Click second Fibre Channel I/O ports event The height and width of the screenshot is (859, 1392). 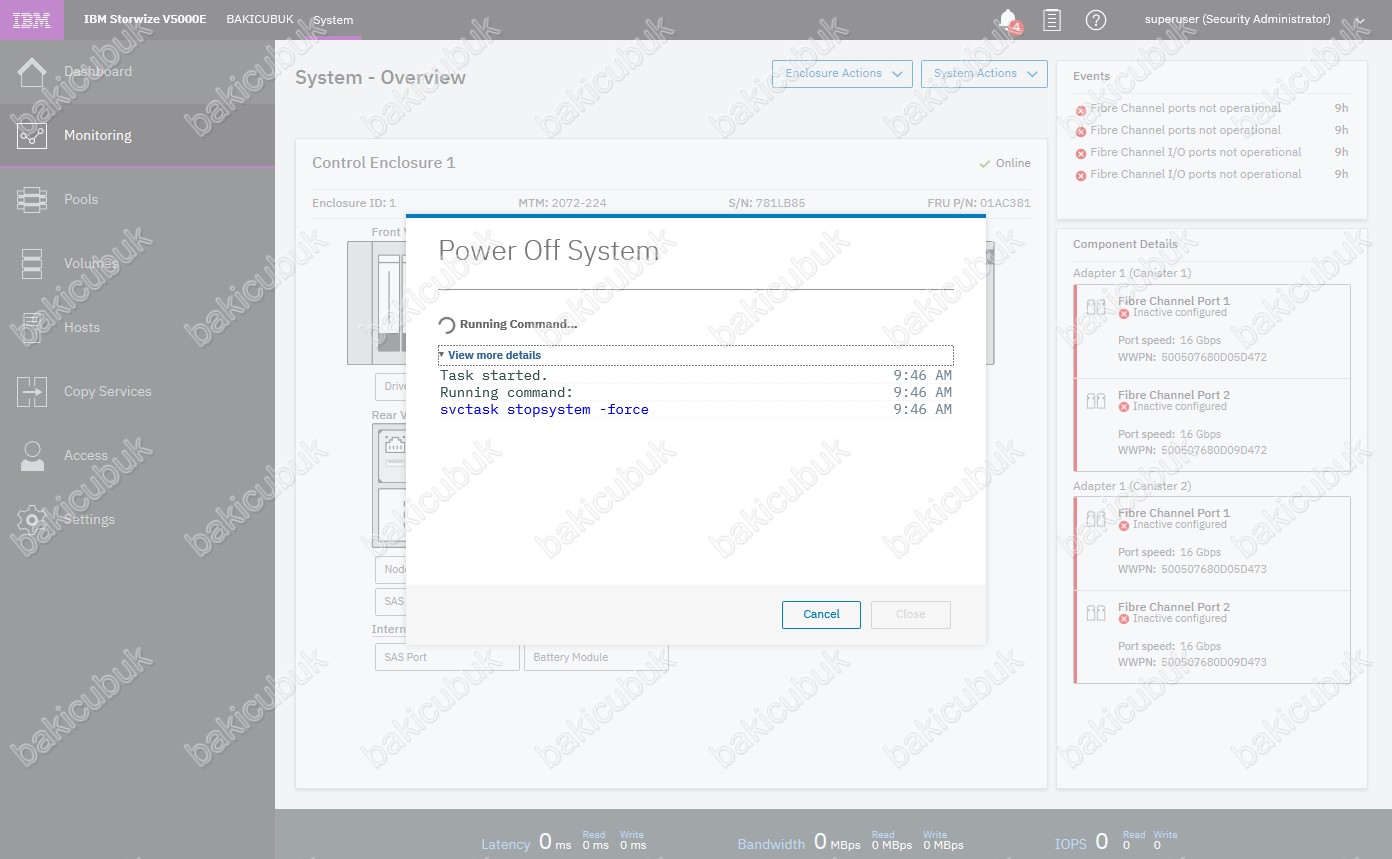[1196, 174]
